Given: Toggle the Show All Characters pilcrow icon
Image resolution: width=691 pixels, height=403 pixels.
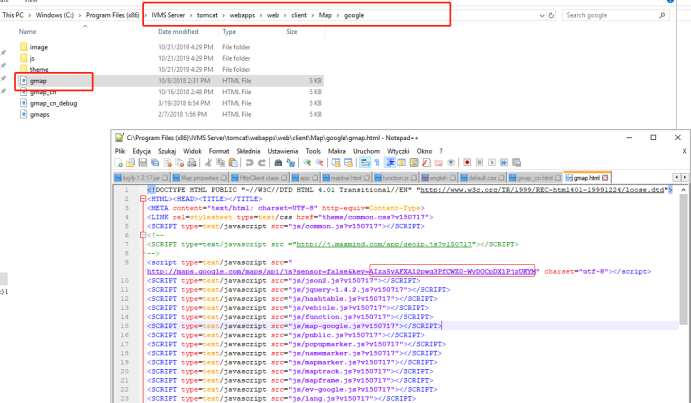Looking at the screenshot, I should pyautogui.click(x=377, y=163).
